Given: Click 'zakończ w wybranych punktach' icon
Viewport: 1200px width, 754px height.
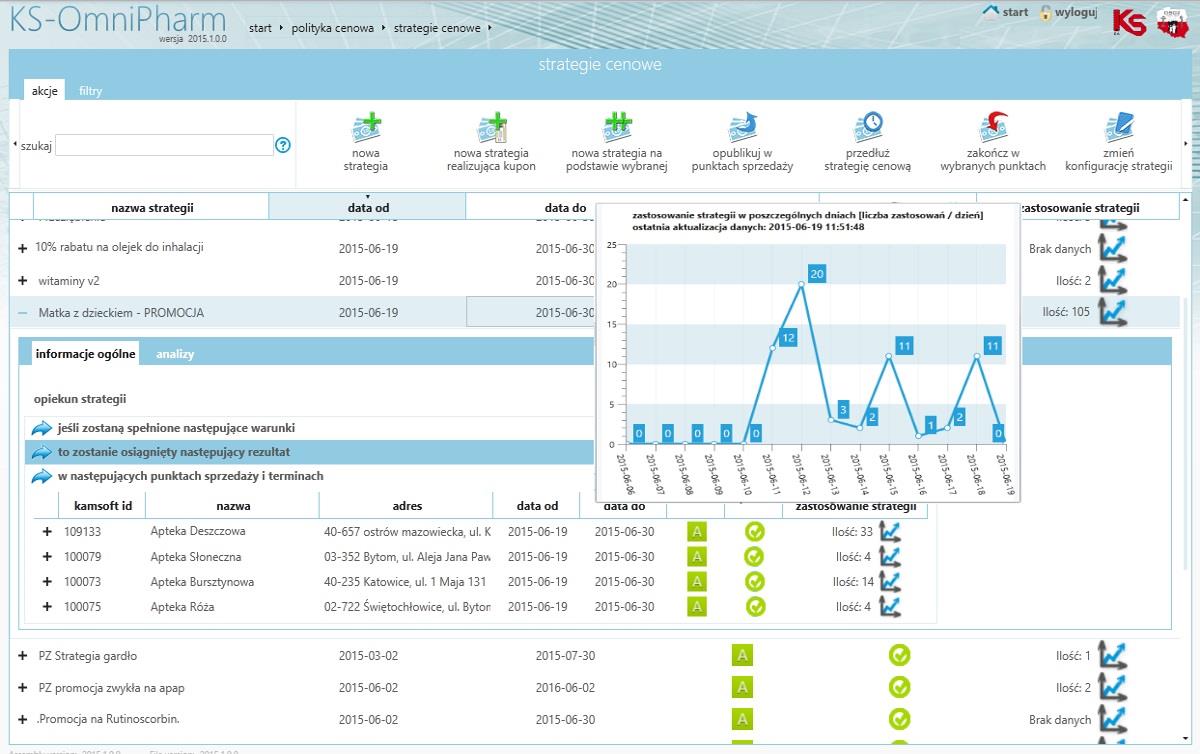Looking at the screenshot, I should tap(993, 128).
